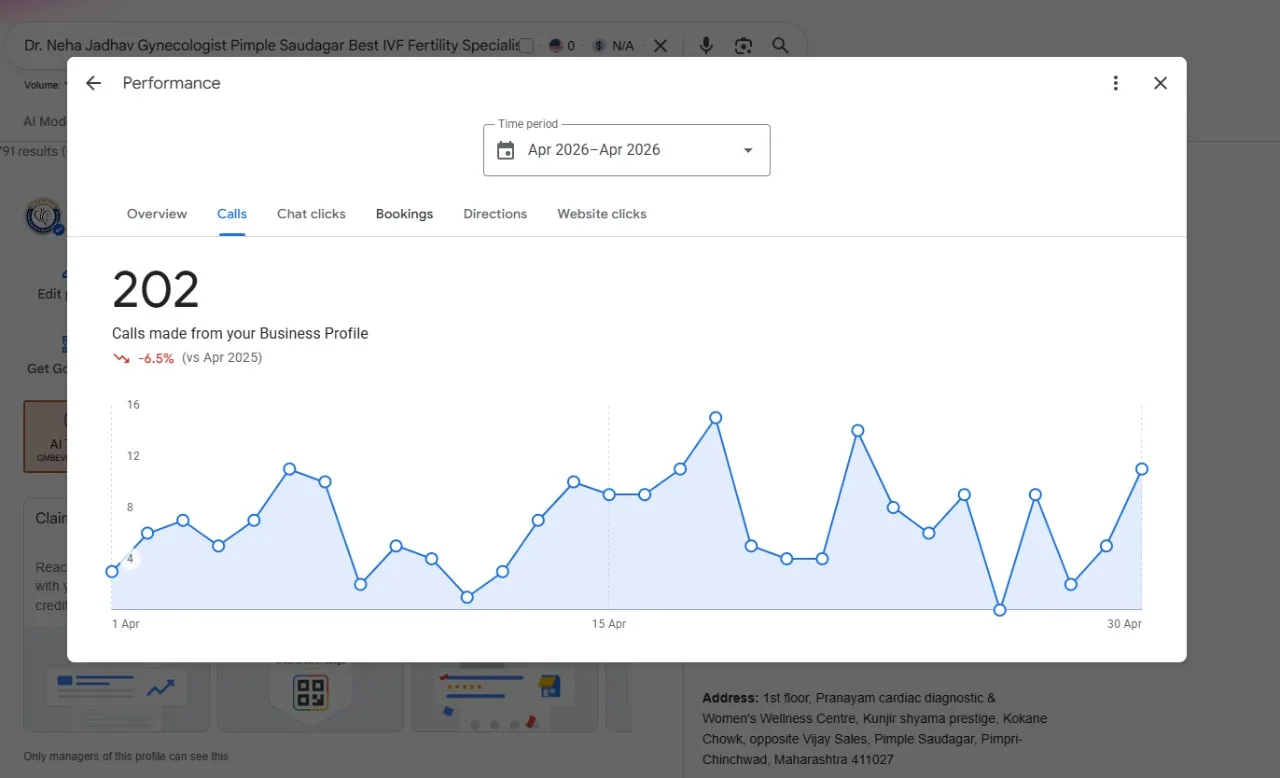The height and width of the screenshot is (778, 1280).
Task: Click the '(vs Apr 2025)' comparison text
Action: [x=222, y=358]
